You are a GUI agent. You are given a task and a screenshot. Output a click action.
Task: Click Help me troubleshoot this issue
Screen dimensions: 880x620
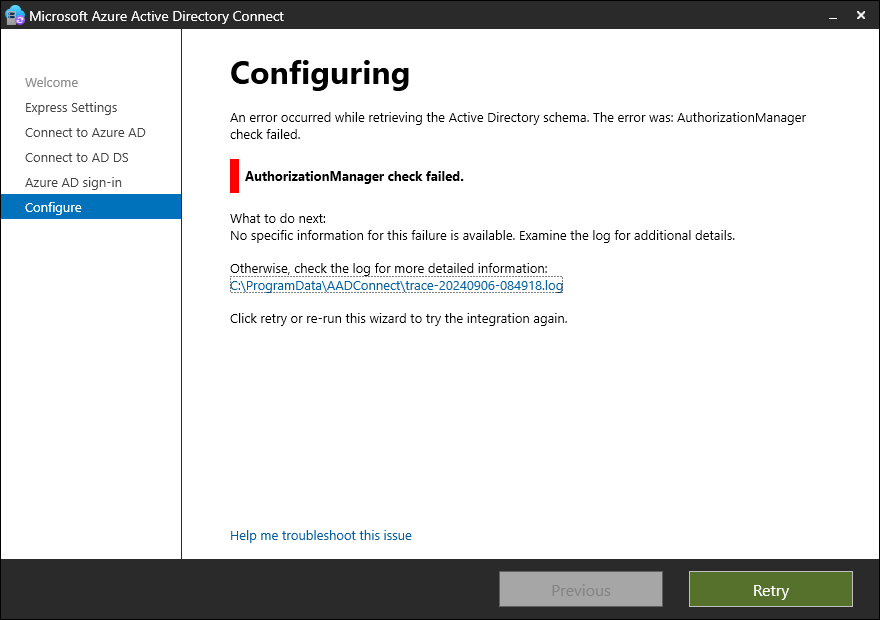point(320,535)
